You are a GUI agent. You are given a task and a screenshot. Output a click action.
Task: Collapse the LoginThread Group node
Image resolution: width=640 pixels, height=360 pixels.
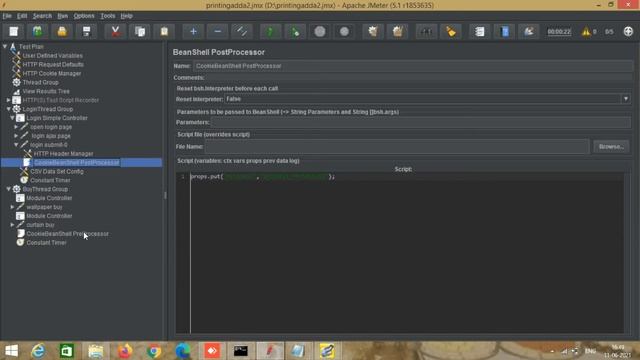9,109
